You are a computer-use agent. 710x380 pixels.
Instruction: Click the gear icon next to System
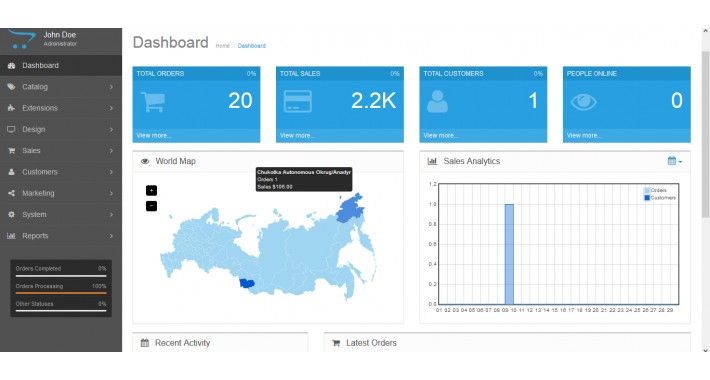point(11,214)
